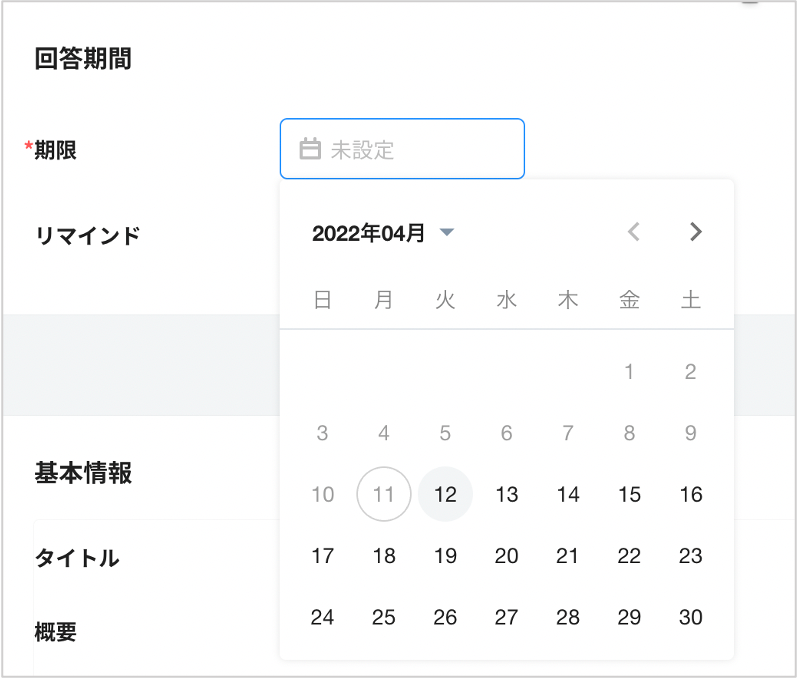Viewport: 798px width, 678px height.
Task: Click the calendar icon in deadline field
Action: [310, 149]
